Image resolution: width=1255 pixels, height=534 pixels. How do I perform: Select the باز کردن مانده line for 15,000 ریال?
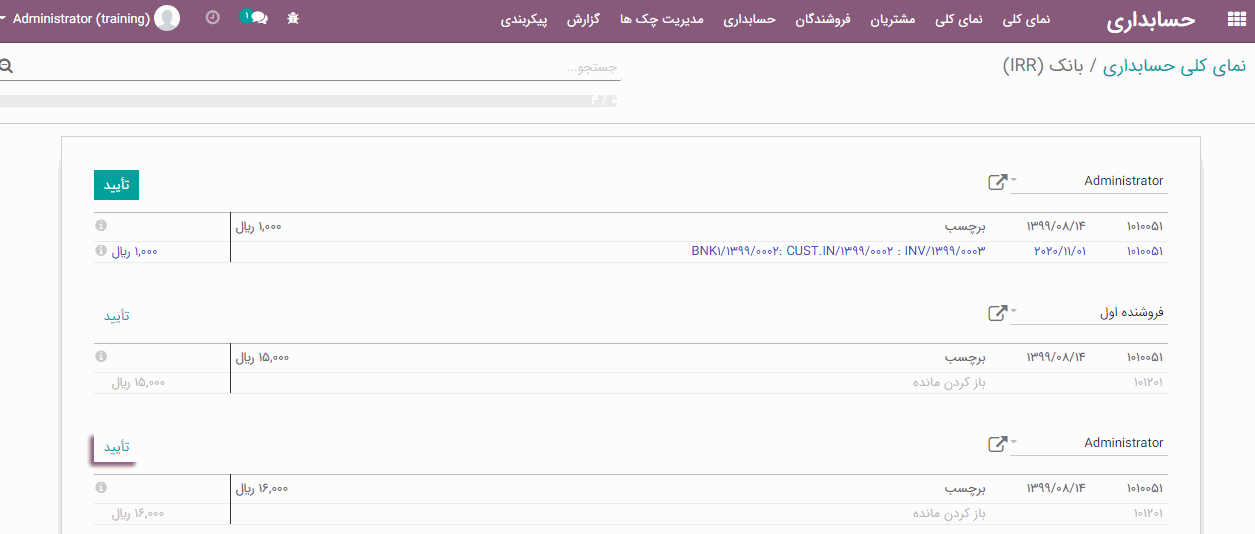[x=948, y=383]
